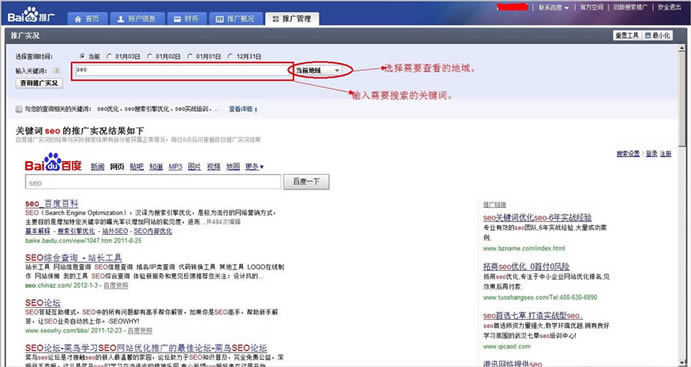The image size is (691, 367).
Task: Click the Baidu 百度 paw logo in results
Action: (x=53, y=163)
